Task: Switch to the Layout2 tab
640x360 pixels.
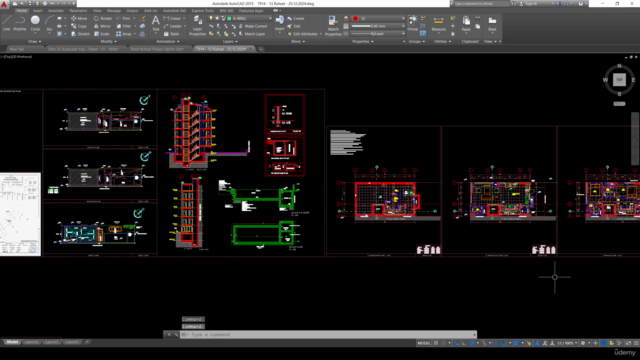Action: (32, 342)
